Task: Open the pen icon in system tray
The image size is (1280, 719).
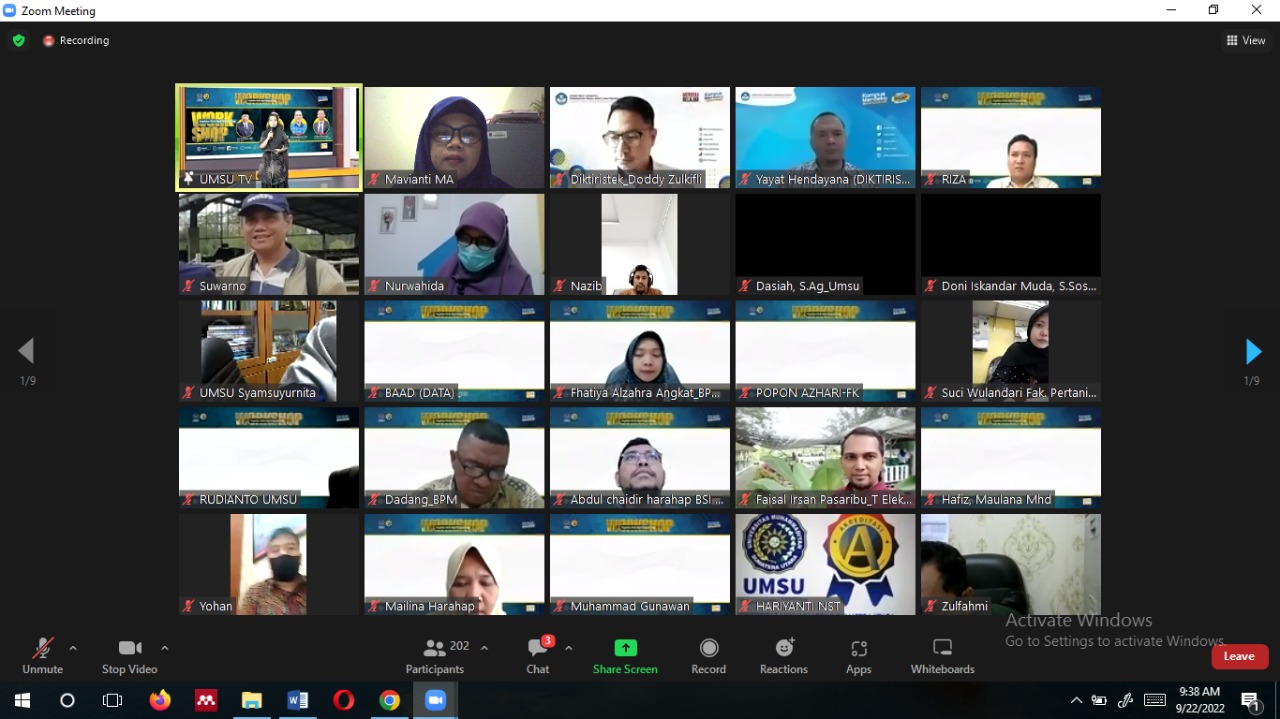Action: coord(1126,700)
